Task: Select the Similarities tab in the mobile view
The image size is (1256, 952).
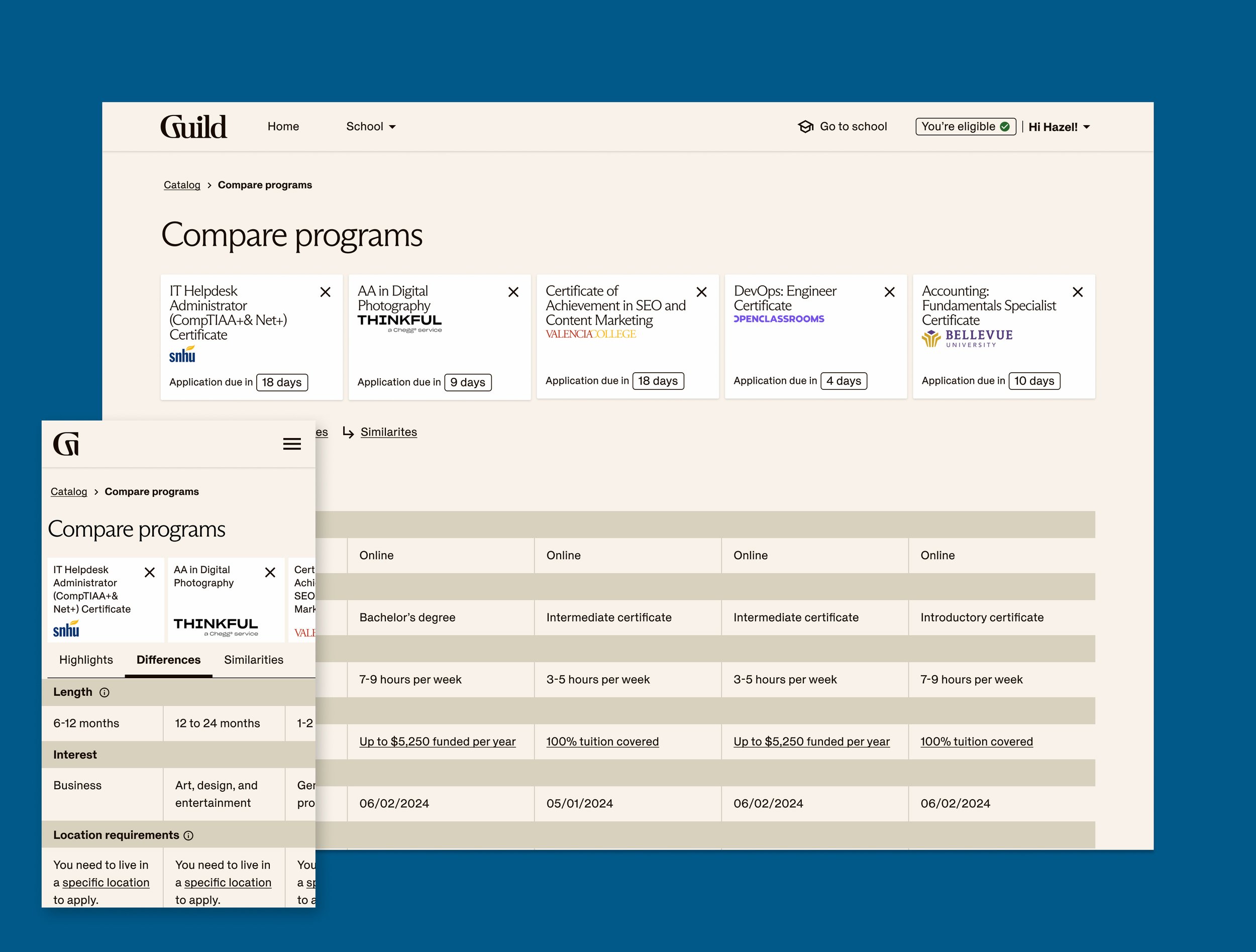Action: (253, 660)
